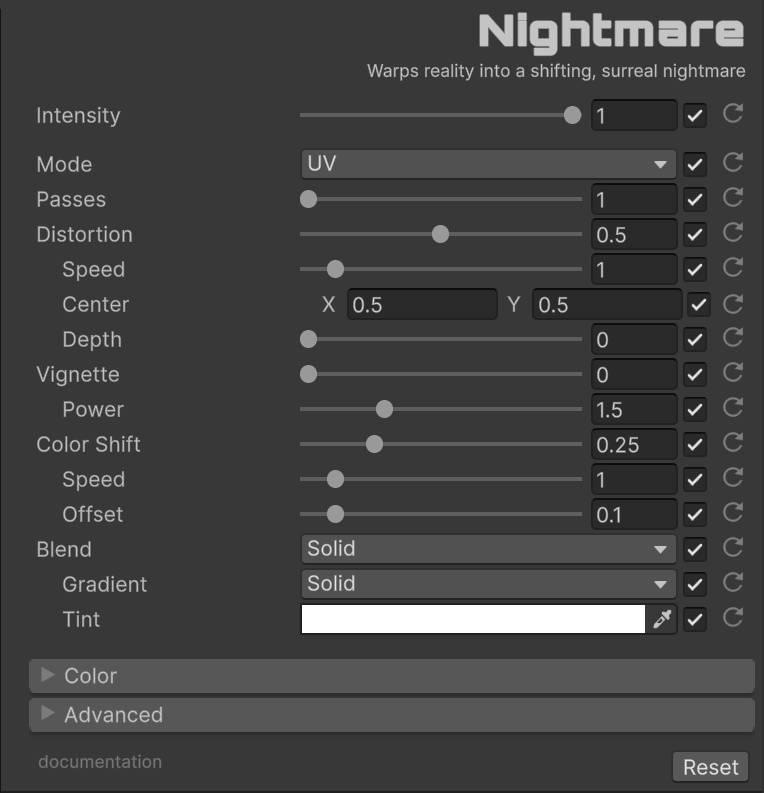Viewport: 764px width, 793px height.
Task: Click the Reset button
Action: point(710,767)
